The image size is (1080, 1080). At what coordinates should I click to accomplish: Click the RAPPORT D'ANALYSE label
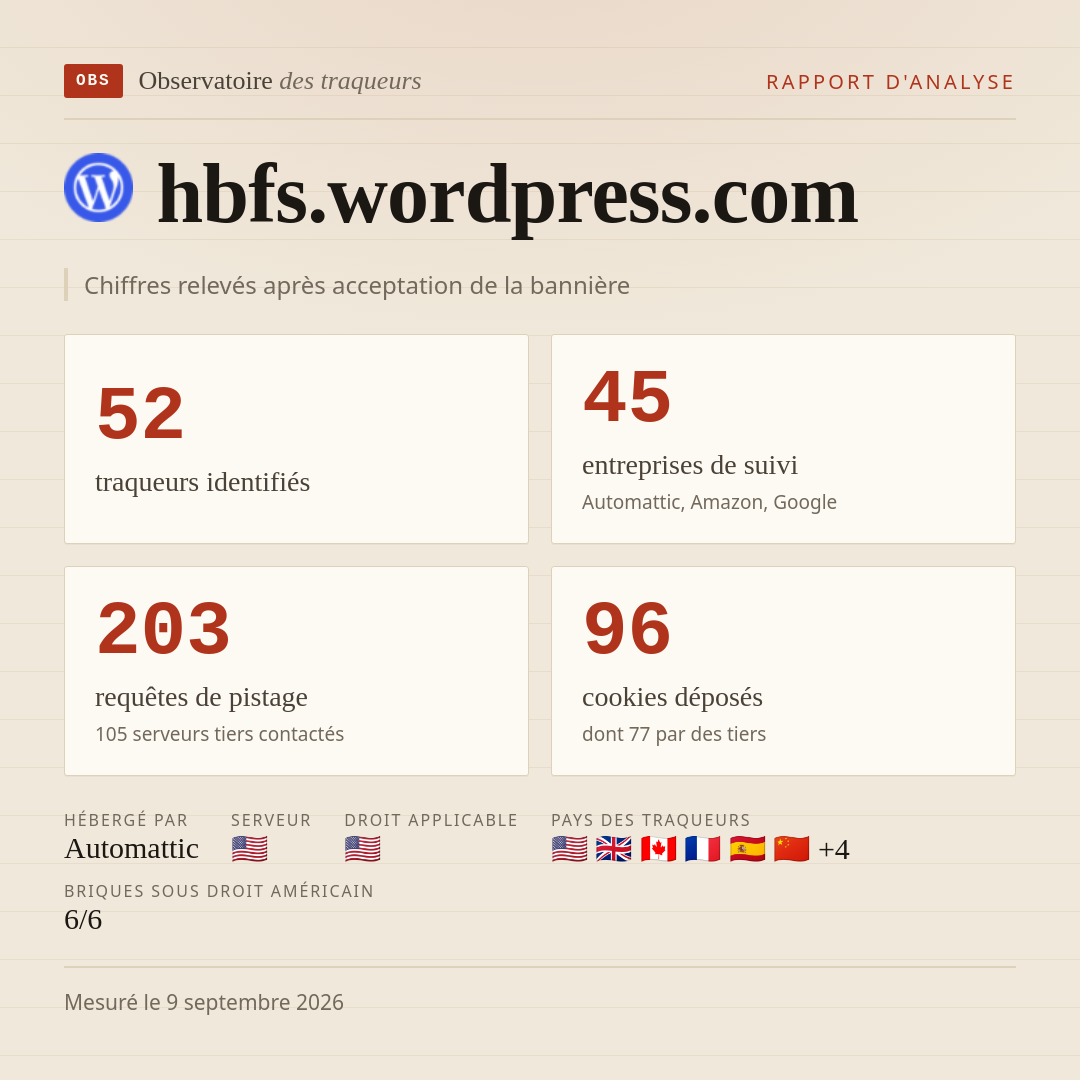(891, 82)
